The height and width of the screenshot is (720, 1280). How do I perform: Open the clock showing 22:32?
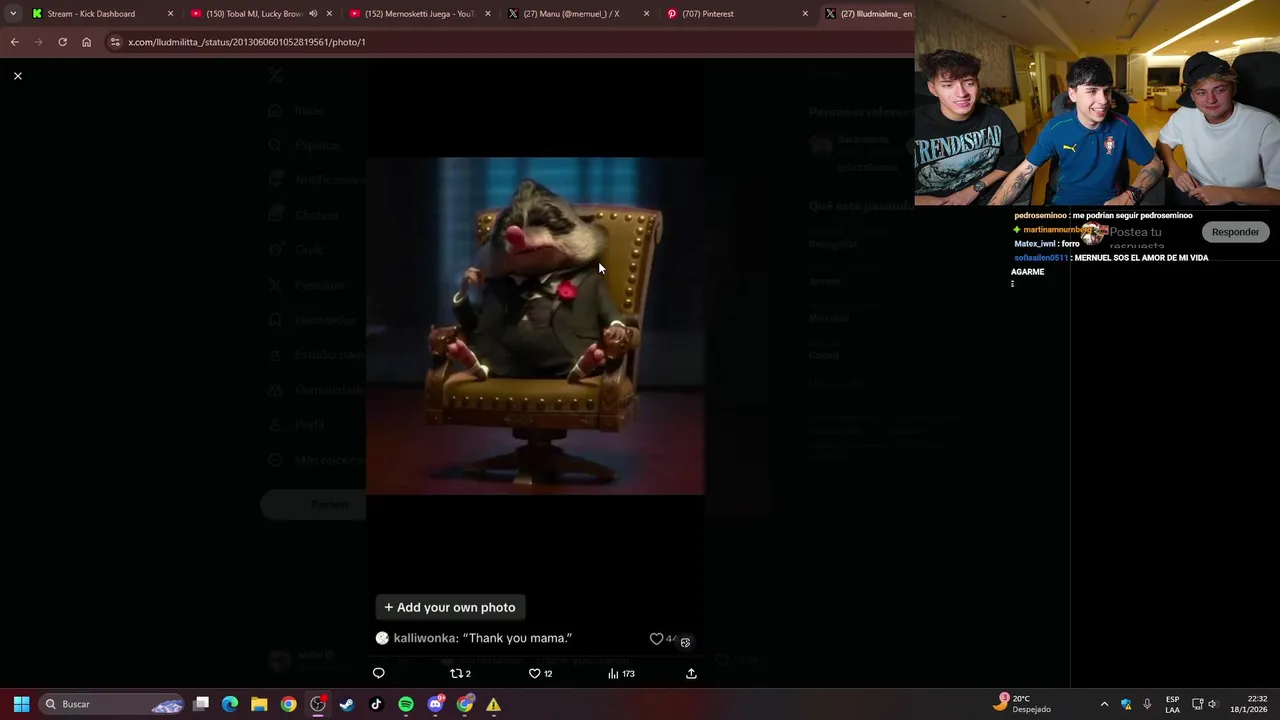click(1248, 704)
